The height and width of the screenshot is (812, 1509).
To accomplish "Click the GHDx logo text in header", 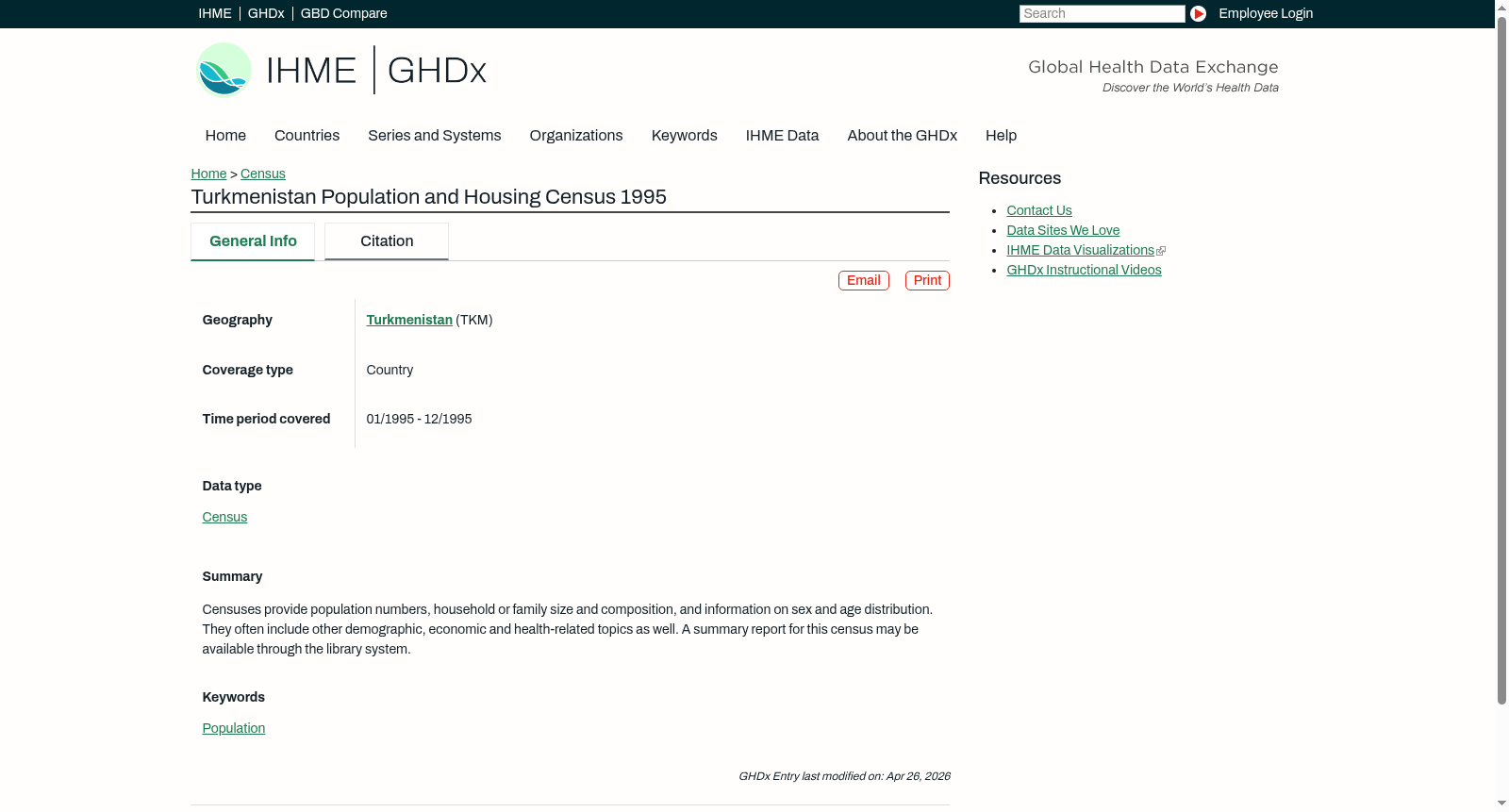I will (x=437, y=71).
